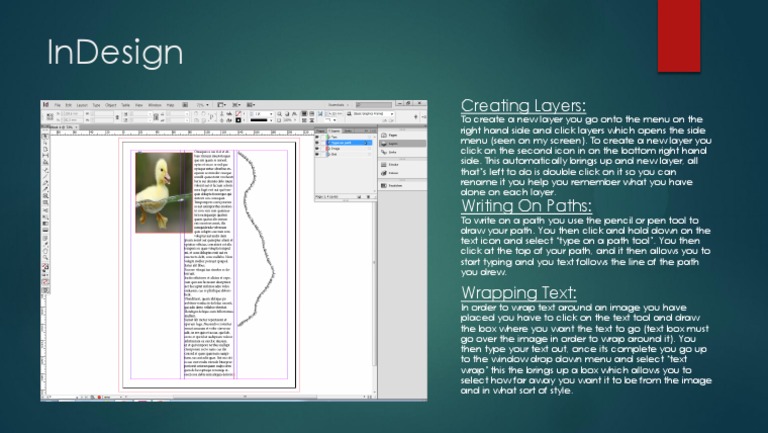Toggle eye icon of the bottom layer
Screen dimensions: 768x433
click(x=318, y=155)
